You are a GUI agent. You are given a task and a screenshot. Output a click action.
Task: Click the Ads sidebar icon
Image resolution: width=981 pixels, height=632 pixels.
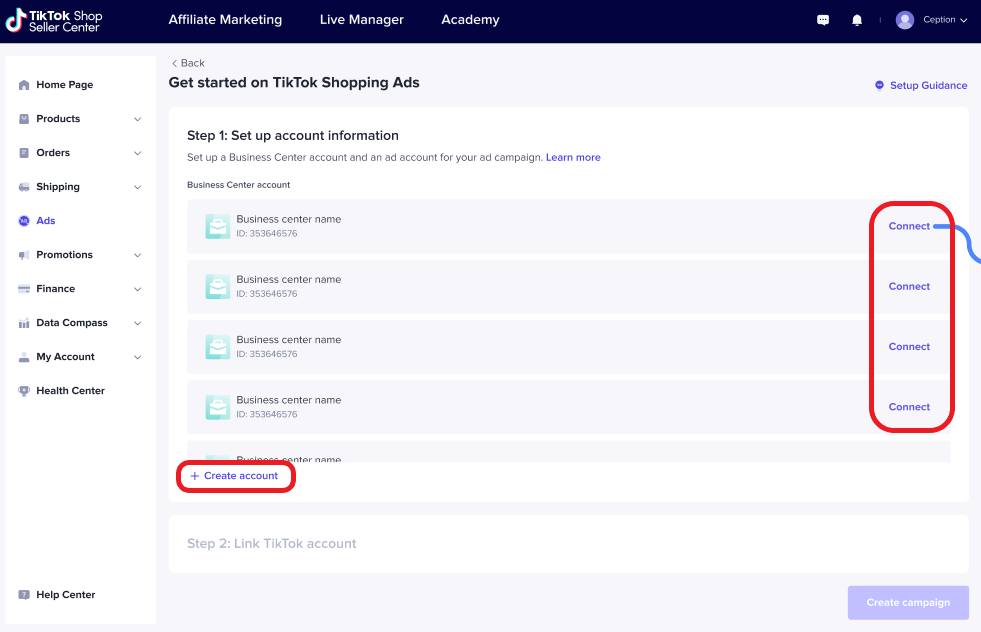24,221
